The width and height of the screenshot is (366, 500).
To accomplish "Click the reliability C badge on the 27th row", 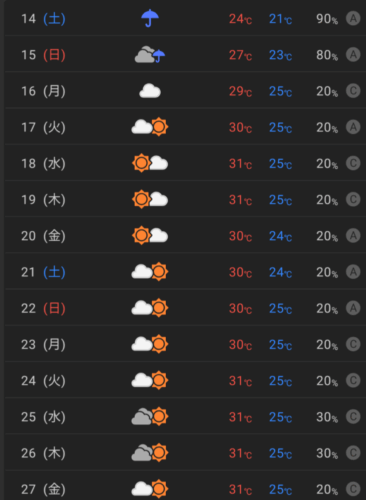I will point(353,489).
